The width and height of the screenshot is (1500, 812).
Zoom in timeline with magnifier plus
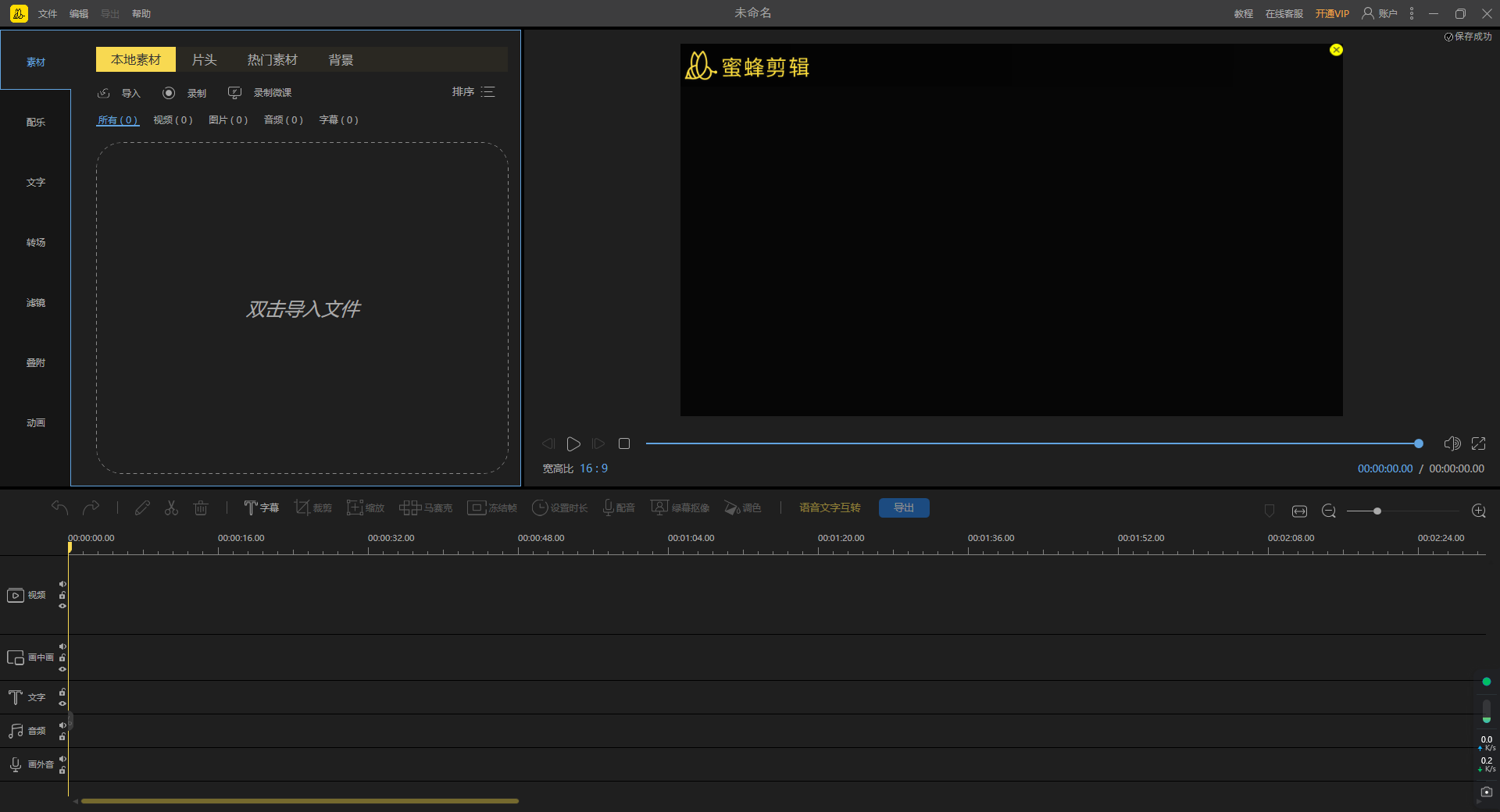[x=1478, y=511]
